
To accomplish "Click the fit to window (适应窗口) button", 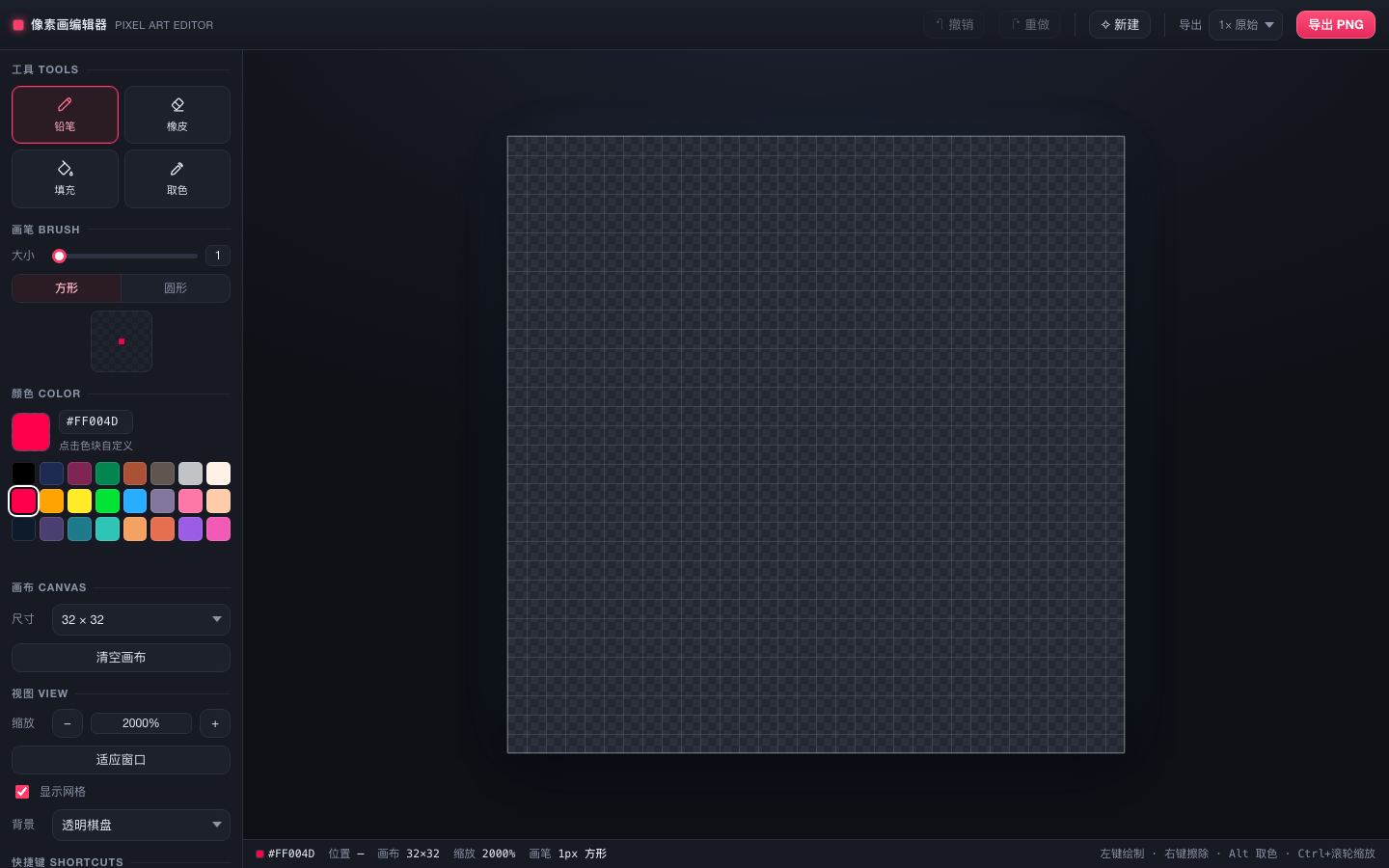I will coord(121,760).
